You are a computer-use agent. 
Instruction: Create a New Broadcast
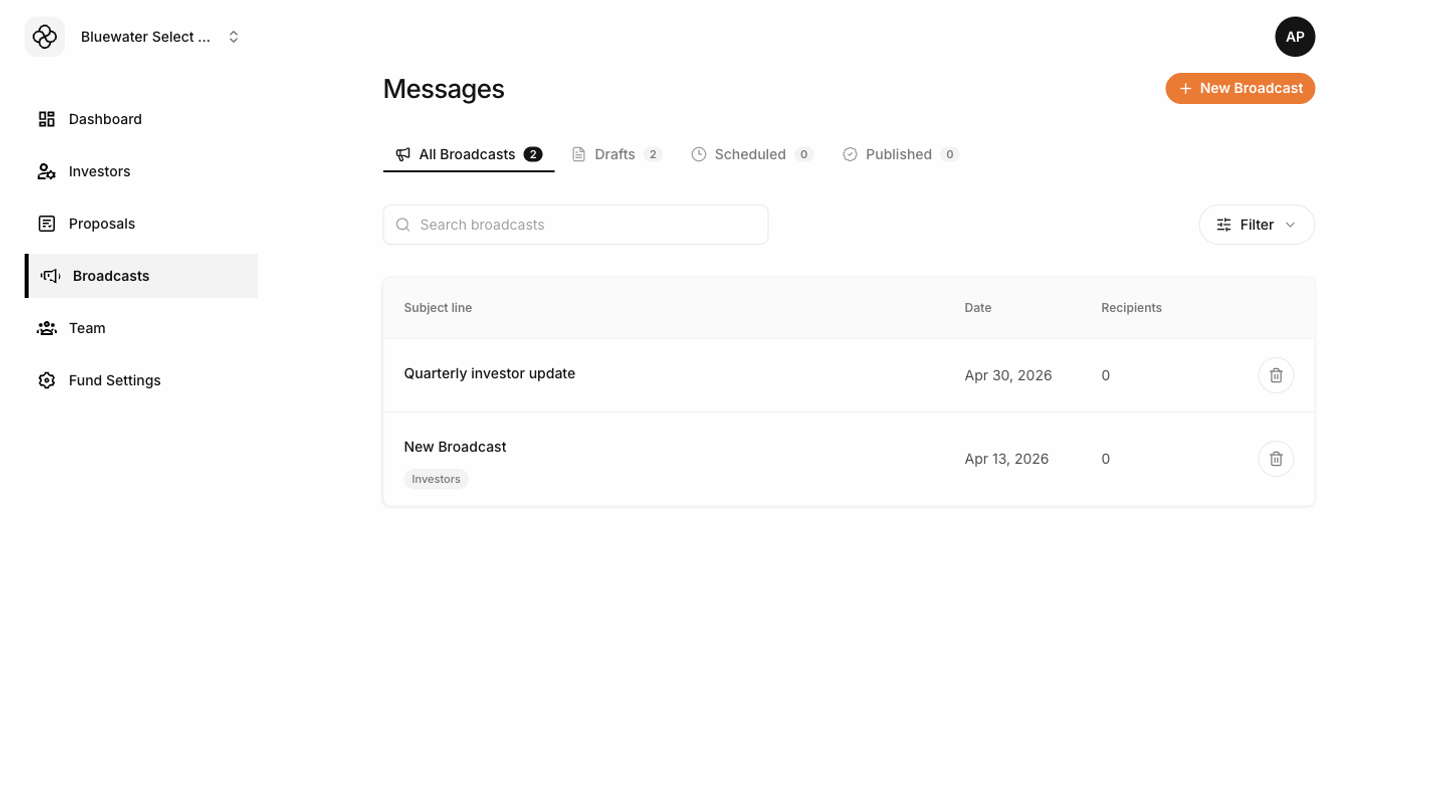point(1240,88)
